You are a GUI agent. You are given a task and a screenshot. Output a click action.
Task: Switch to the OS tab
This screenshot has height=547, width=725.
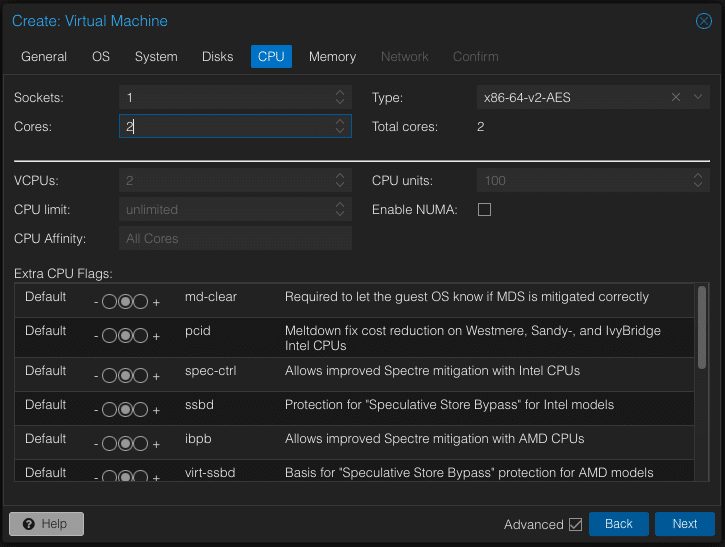coord(101,57)
